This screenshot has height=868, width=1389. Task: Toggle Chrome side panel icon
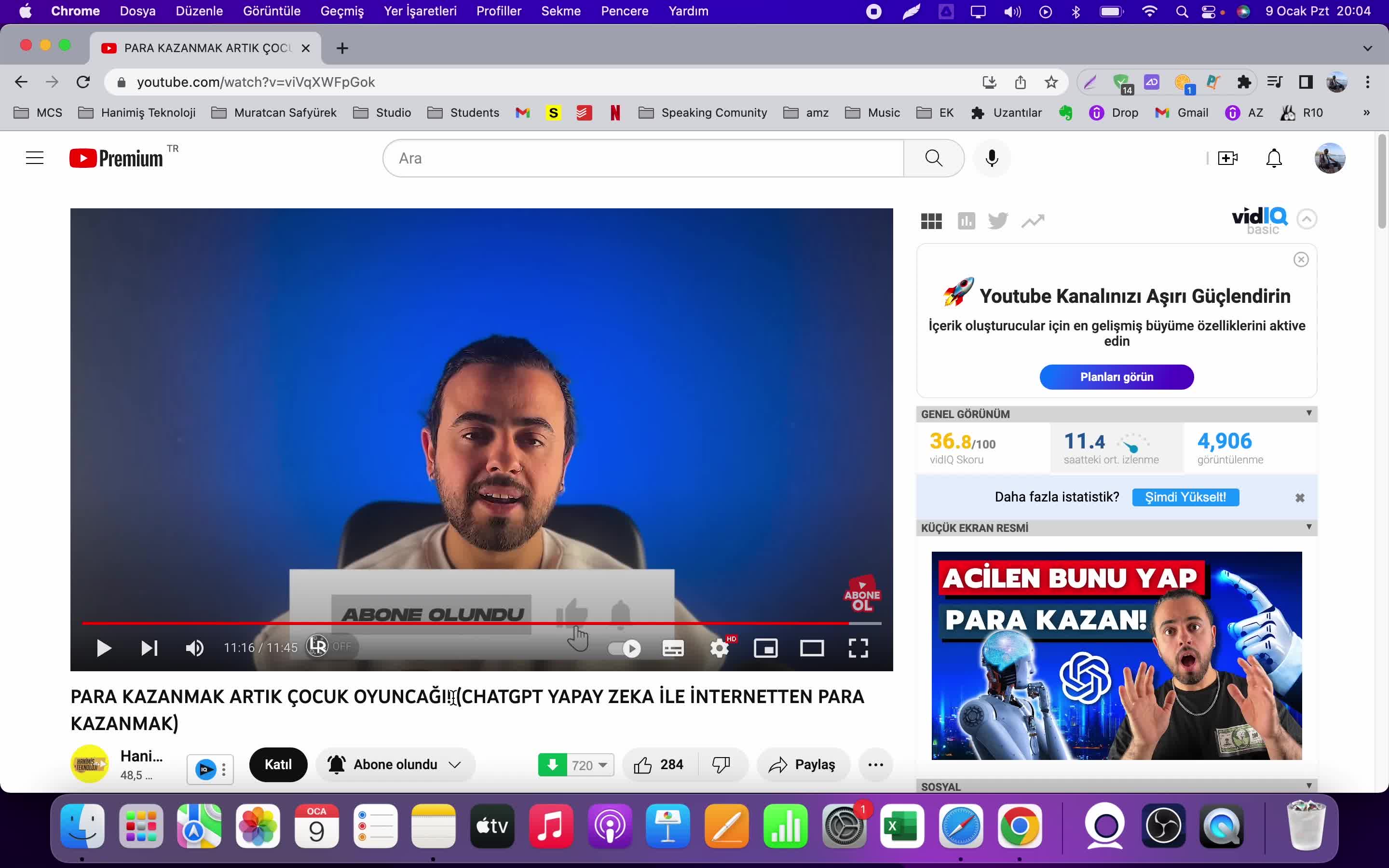pos(1306,82)
